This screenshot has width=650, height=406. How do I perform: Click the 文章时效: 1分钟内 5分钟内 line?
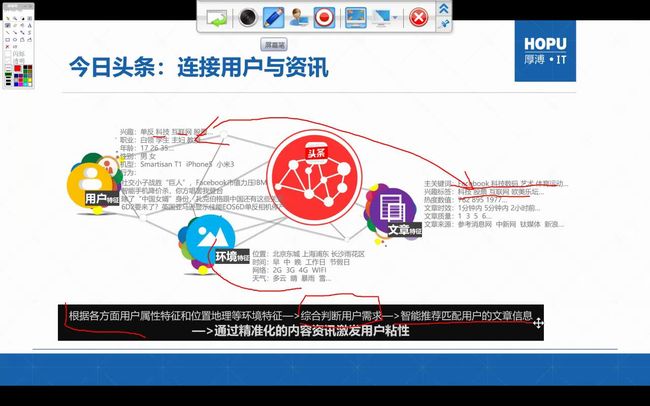tap(482, 208)
